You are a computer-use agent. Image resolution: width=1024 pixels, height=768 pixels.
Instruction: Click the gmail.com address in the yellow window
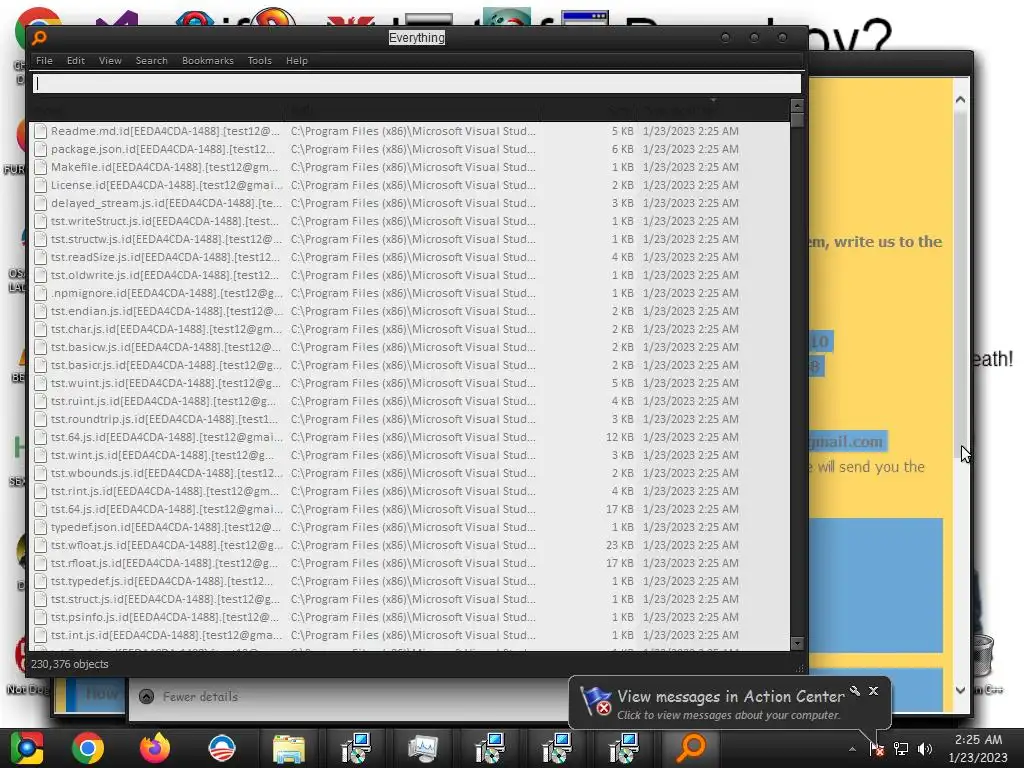(847, 441)
